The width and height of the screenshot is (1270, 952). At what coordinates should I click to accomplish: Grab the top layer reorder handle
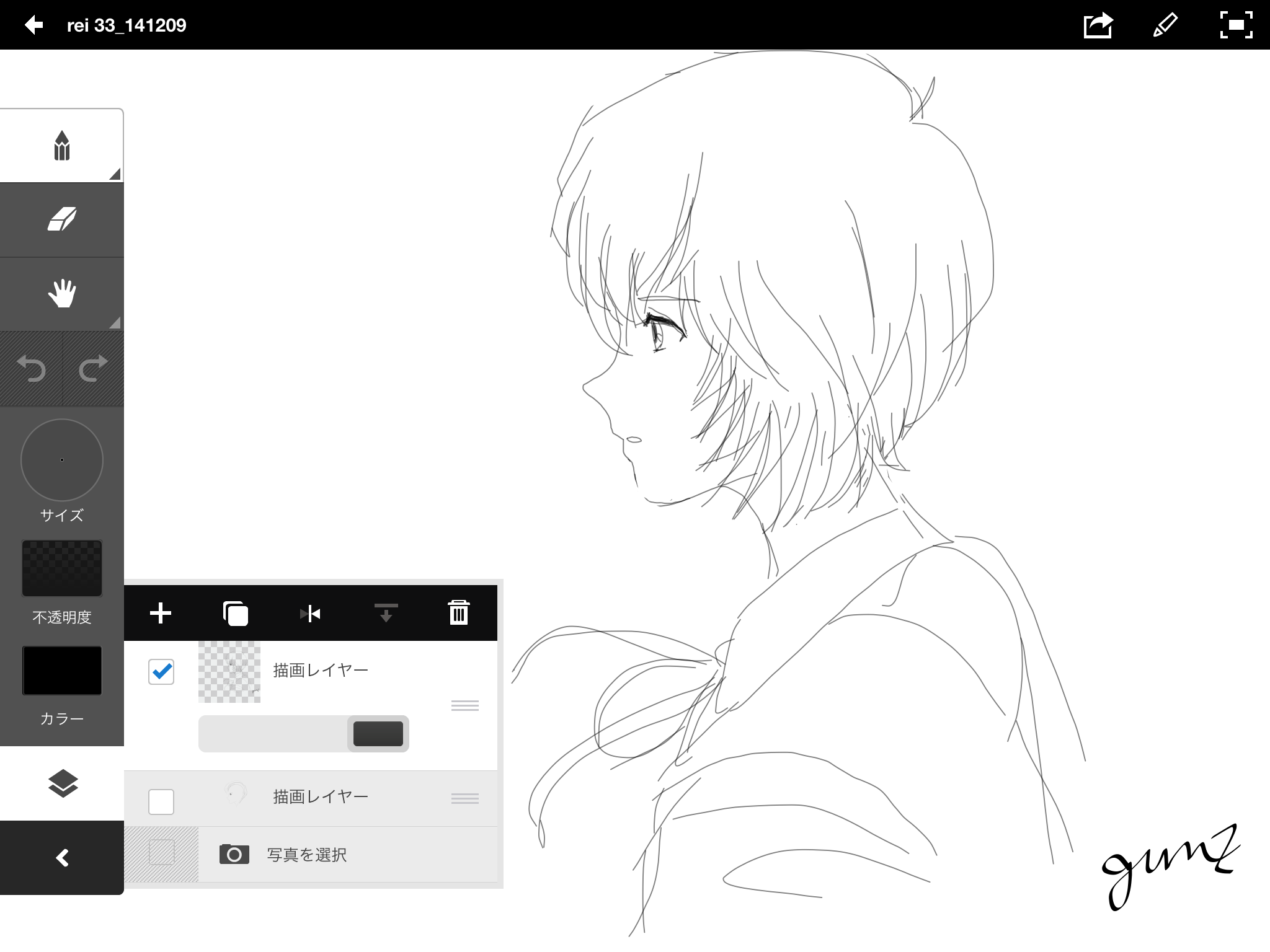(x=464, y=705)
